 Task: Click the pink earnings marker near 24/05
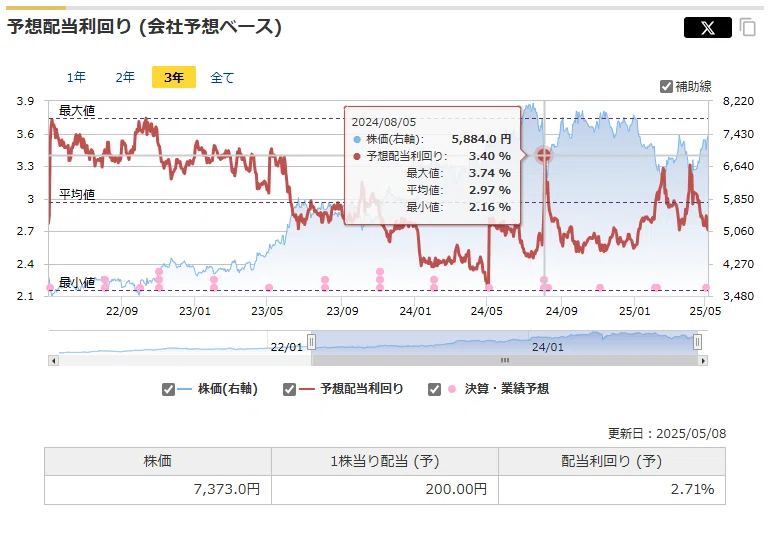(488, 288)
